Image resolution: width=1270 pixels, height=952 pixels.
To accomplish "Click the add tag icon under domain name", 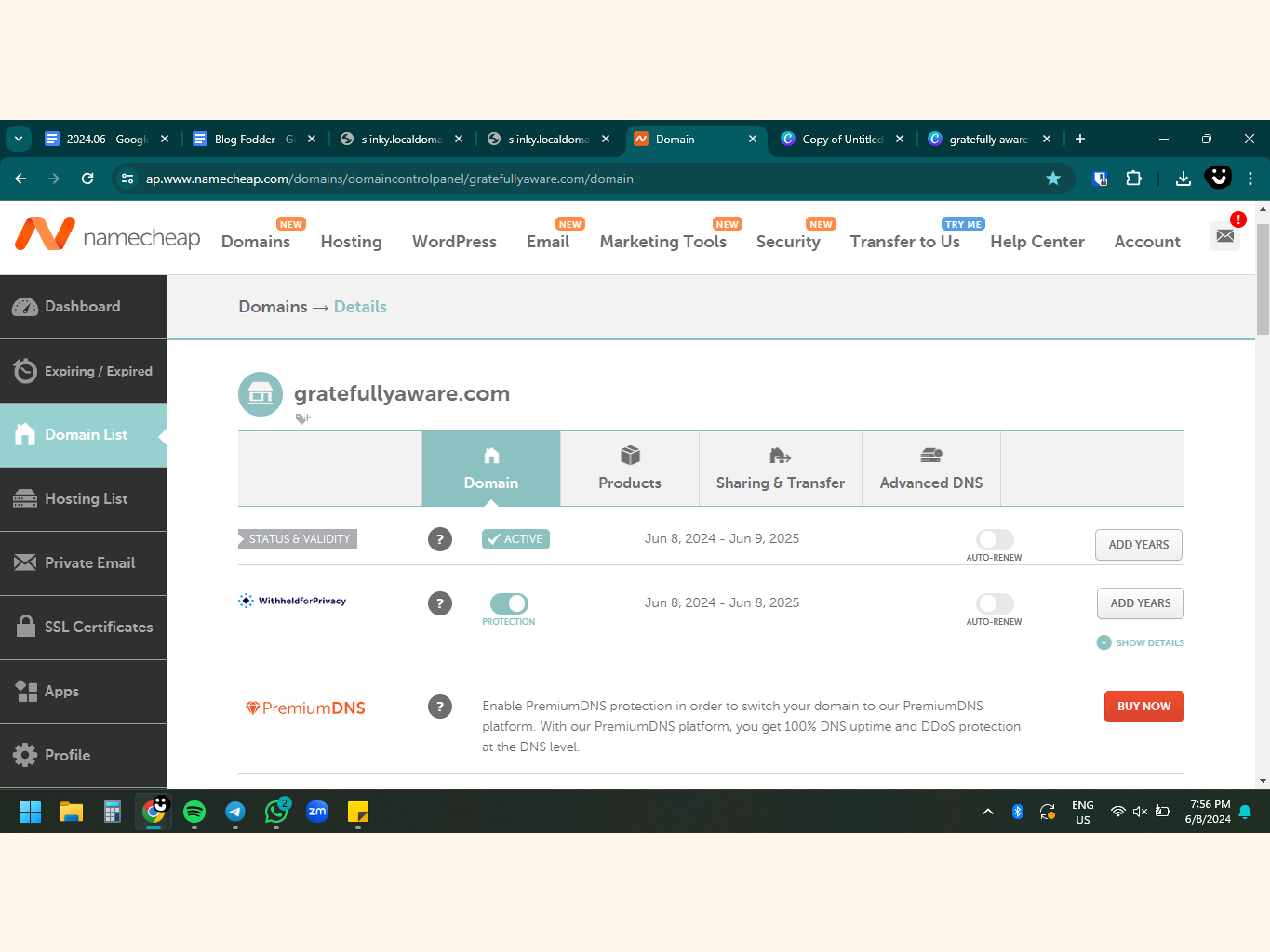I will 303,419.
